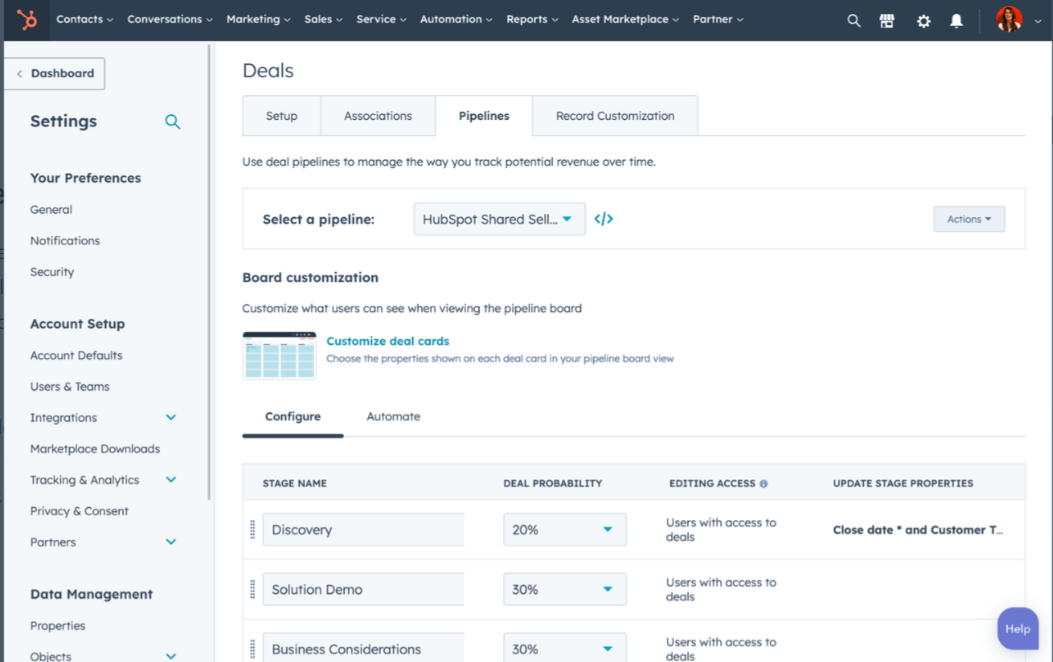Open Solution Demo's 30% probability dropdown
Viewport: 1053px width, 662px height.
(x=565, y=589)
